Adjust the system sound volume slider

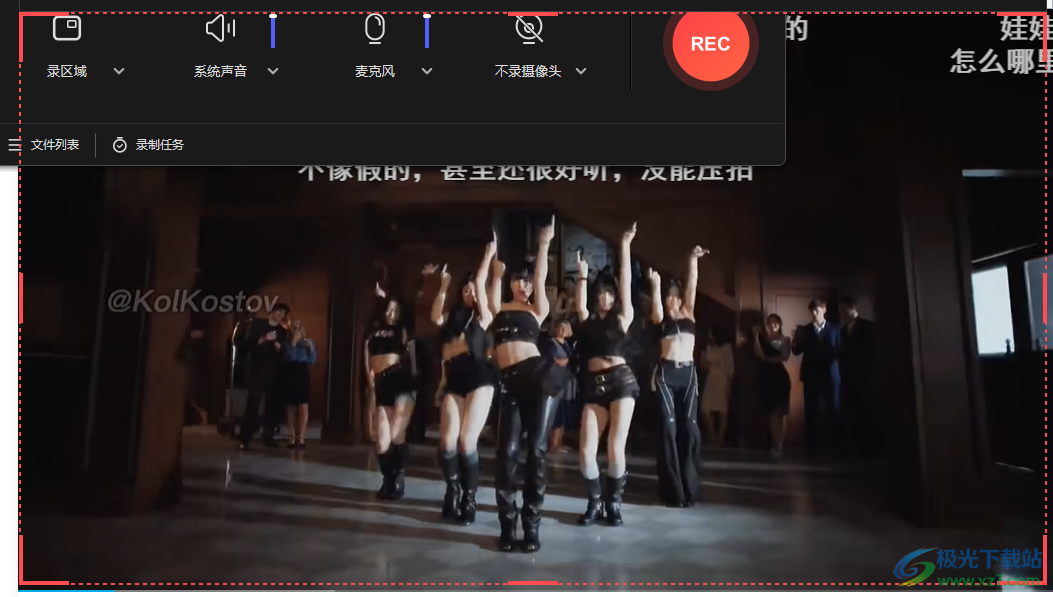tap(273, 31)
